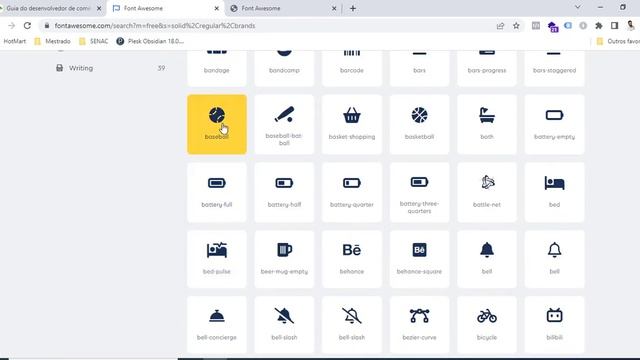The image size is (640, 360).
Task: Go forward in browser history
Action: point(11,26)
